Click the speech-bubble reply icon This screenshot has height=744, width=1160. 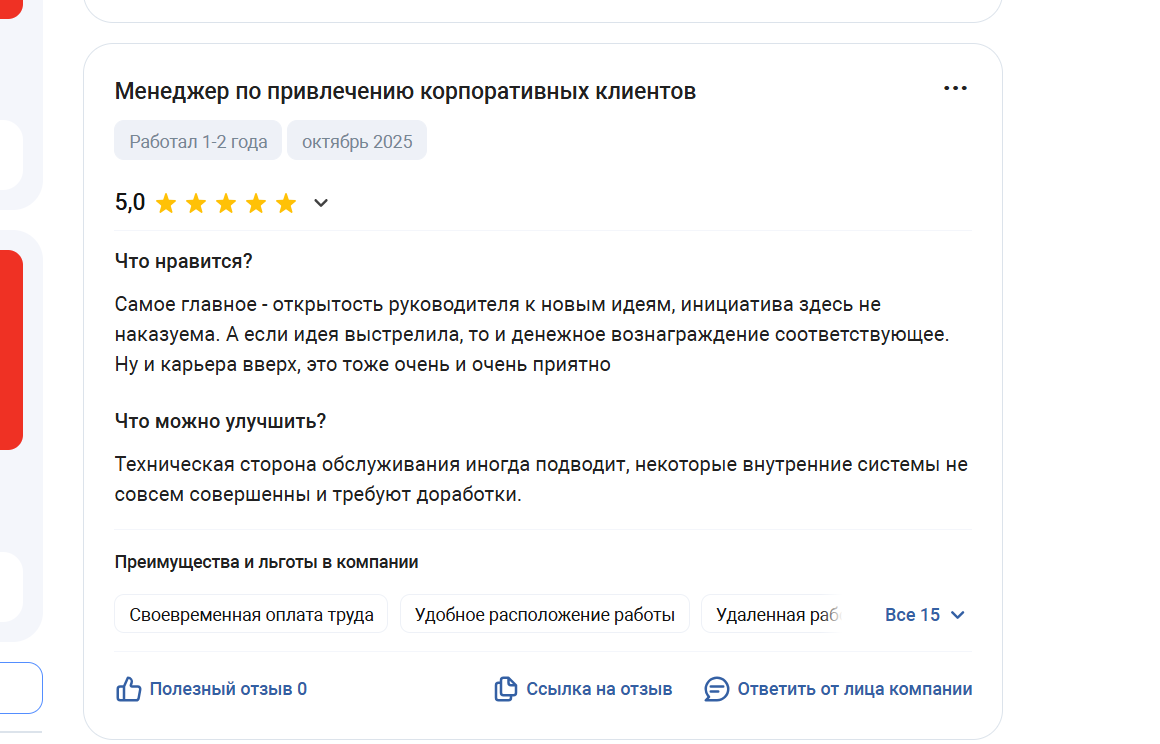[717, 689]
